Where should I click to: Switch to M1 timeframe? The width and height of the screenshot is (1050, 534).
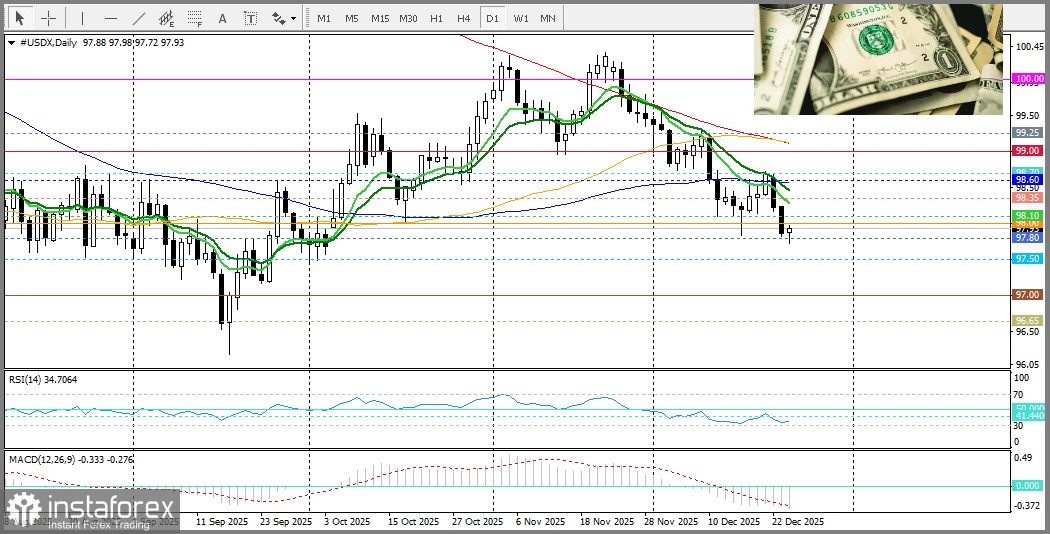point(323,18)
